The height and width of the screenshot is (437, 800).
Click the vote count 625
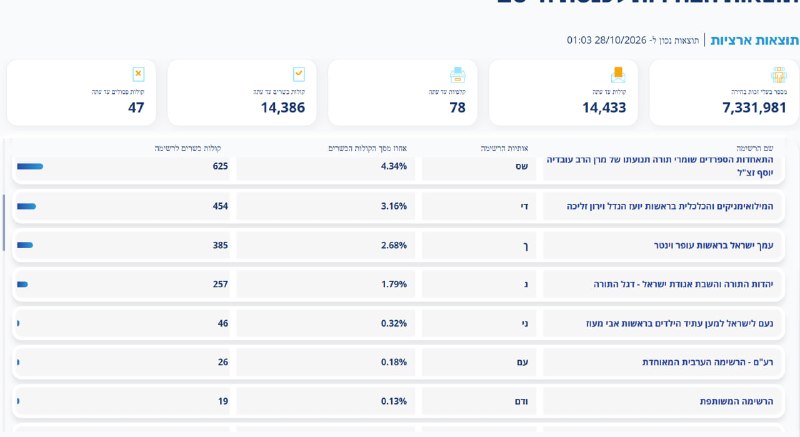point(220,166)
